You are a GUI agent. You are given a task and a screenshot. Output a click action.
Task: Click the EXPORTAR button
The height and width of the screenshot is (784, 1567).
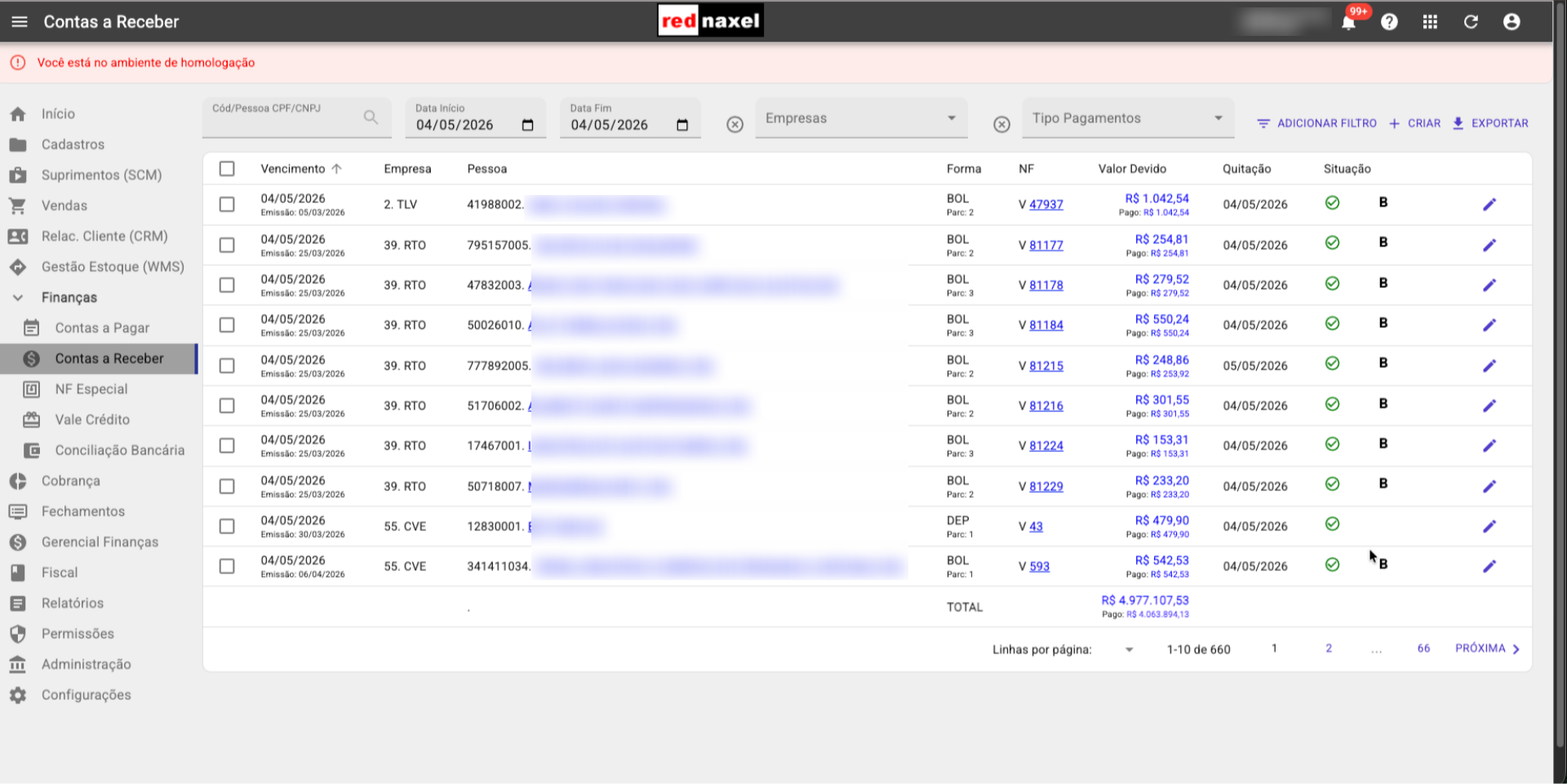tap(1490, 123)
